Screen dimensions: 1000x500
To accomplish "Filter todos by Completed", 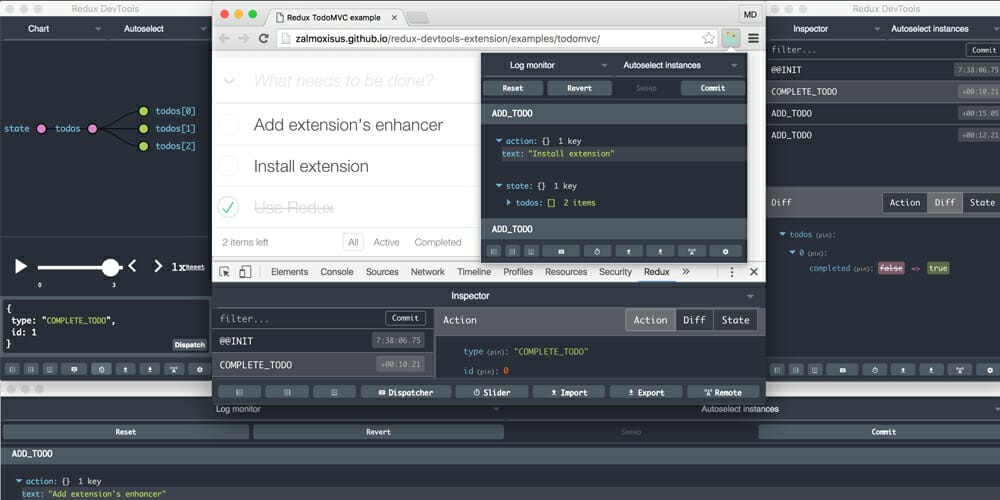I will 438,242.
